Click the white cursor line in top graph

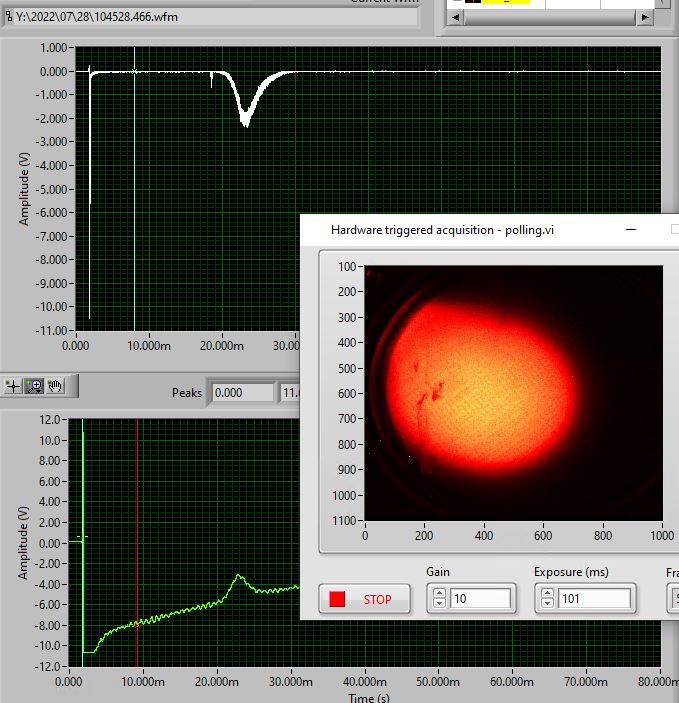coord(134,200)
